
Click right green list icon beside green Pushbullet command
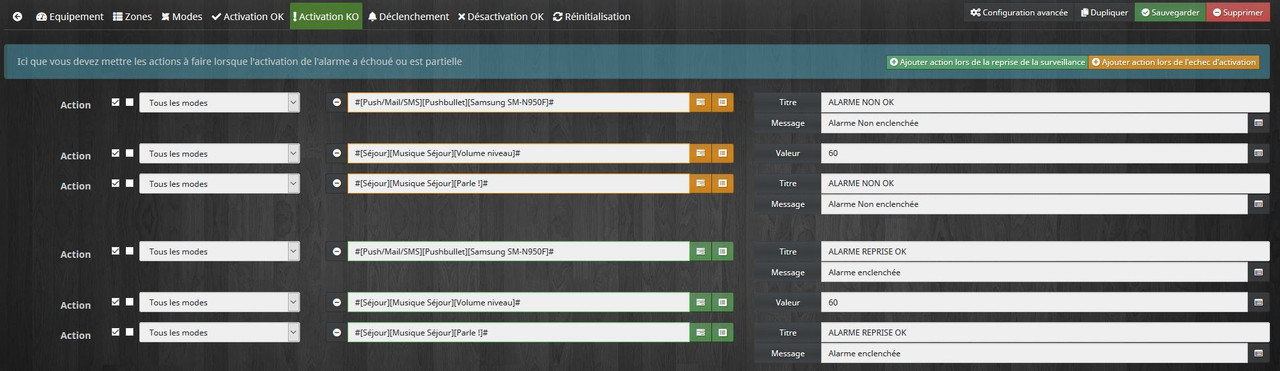click(722, 251)
